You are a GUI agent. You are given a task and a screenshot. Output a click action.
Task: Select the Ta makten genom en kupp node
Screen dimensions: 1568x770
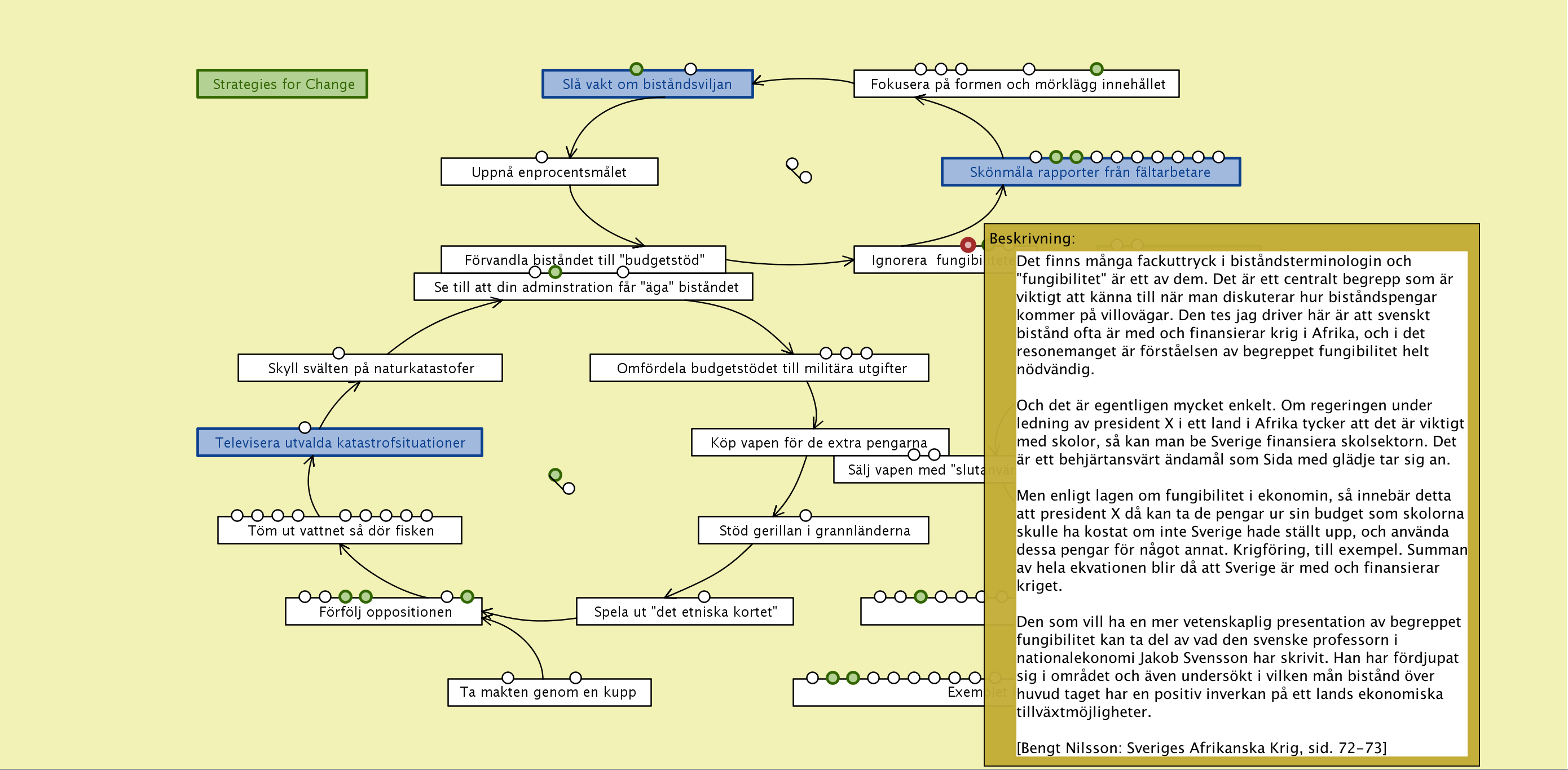548,693
